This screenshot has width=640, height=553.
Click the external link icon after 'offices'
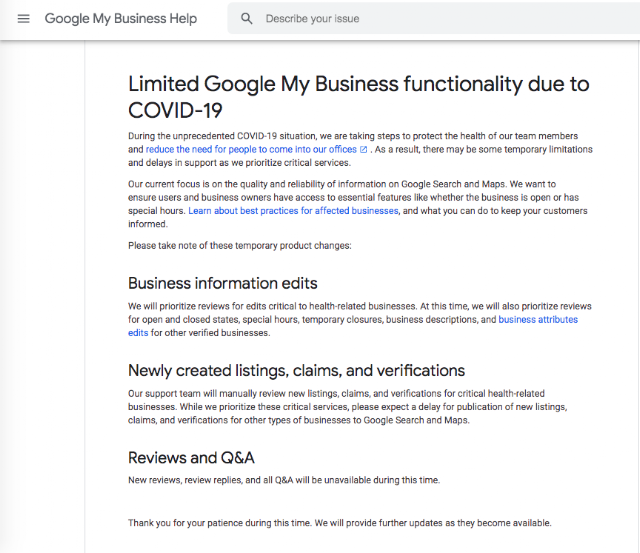pos(363,149)
